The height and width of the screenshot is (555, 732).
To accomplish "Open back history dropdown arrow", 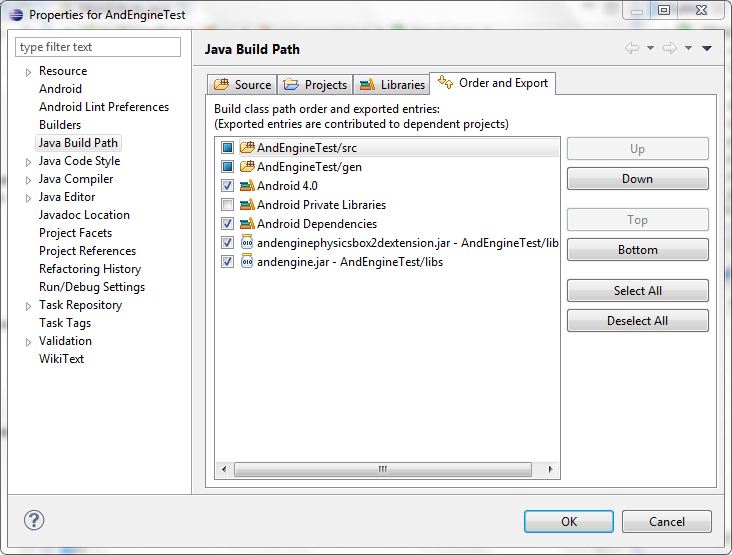I will (650, 48).
